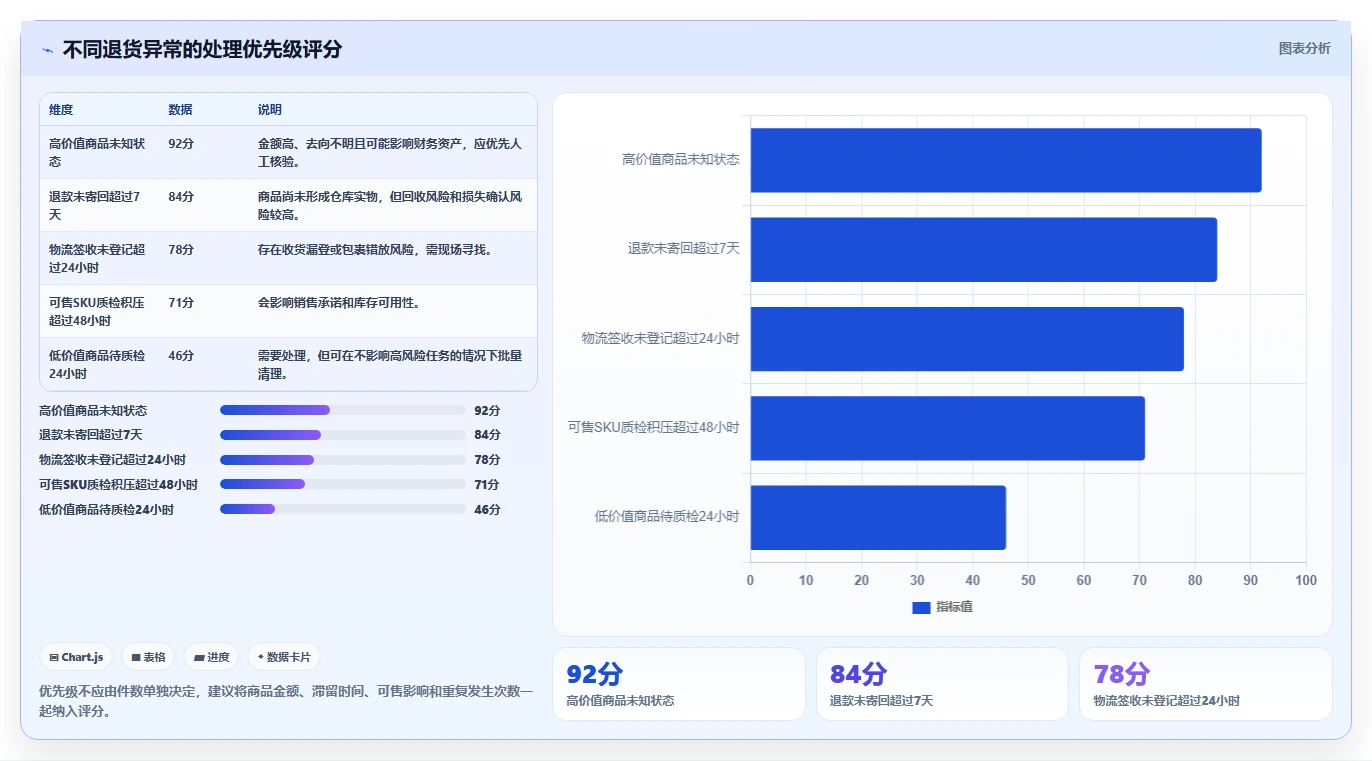Click the x-axis tick label 50
The height and width of the screenshot is (761, 1372).
(1028, 581)
